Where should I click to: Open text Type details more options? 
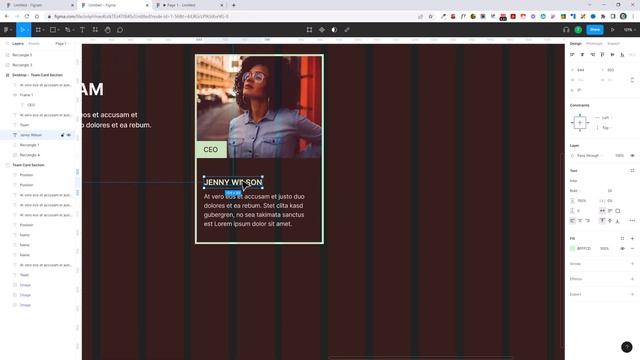click(x=632, y=221)
